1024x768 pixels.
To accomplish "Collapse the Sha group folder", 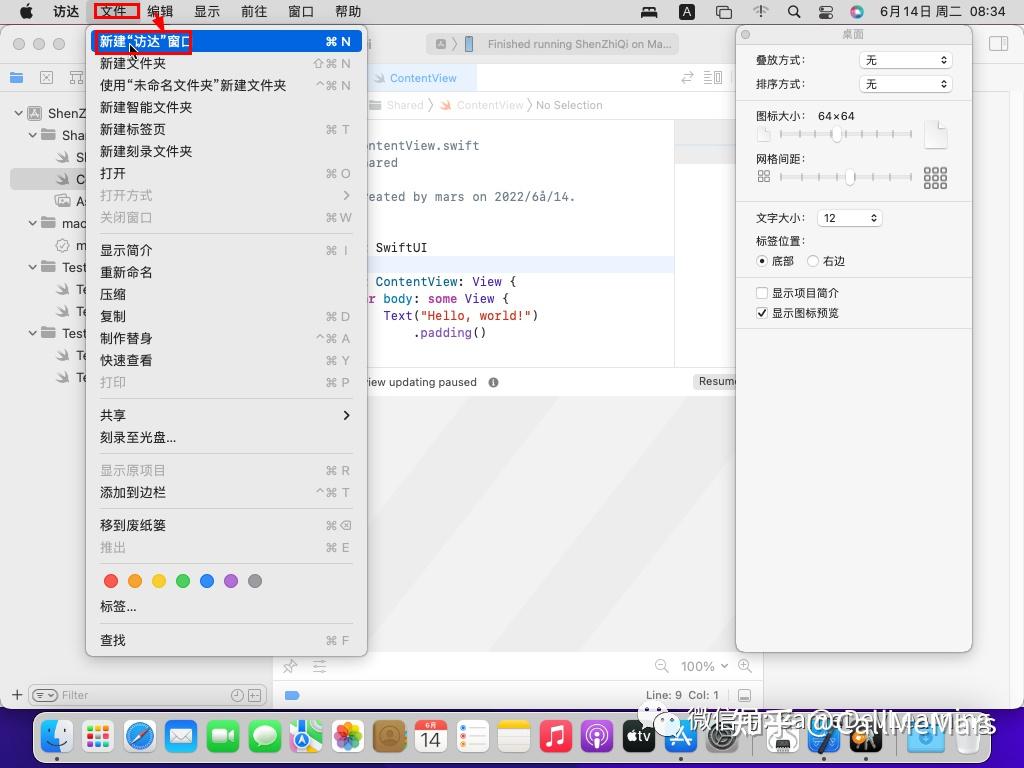I will tap(33, 135).
